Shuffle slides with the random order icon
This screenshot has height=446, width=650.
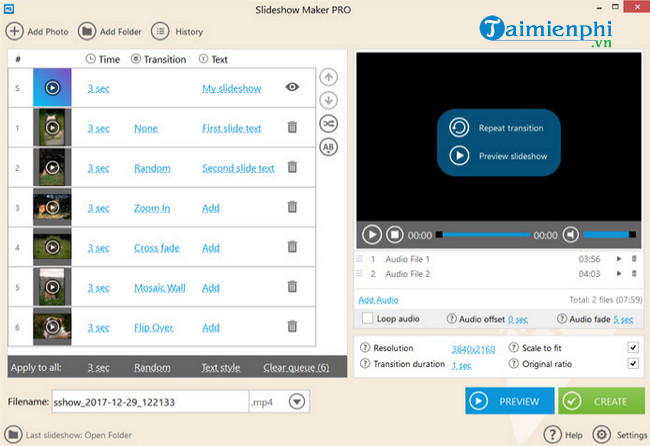328,123
